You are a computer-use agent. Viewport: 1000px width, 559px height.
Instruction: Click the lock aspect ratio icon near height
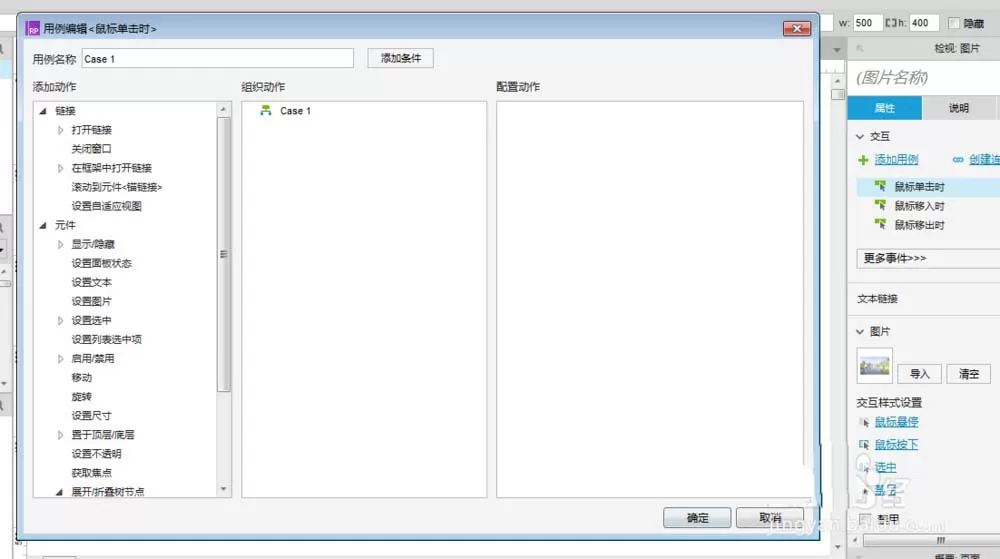pos(890,23)
